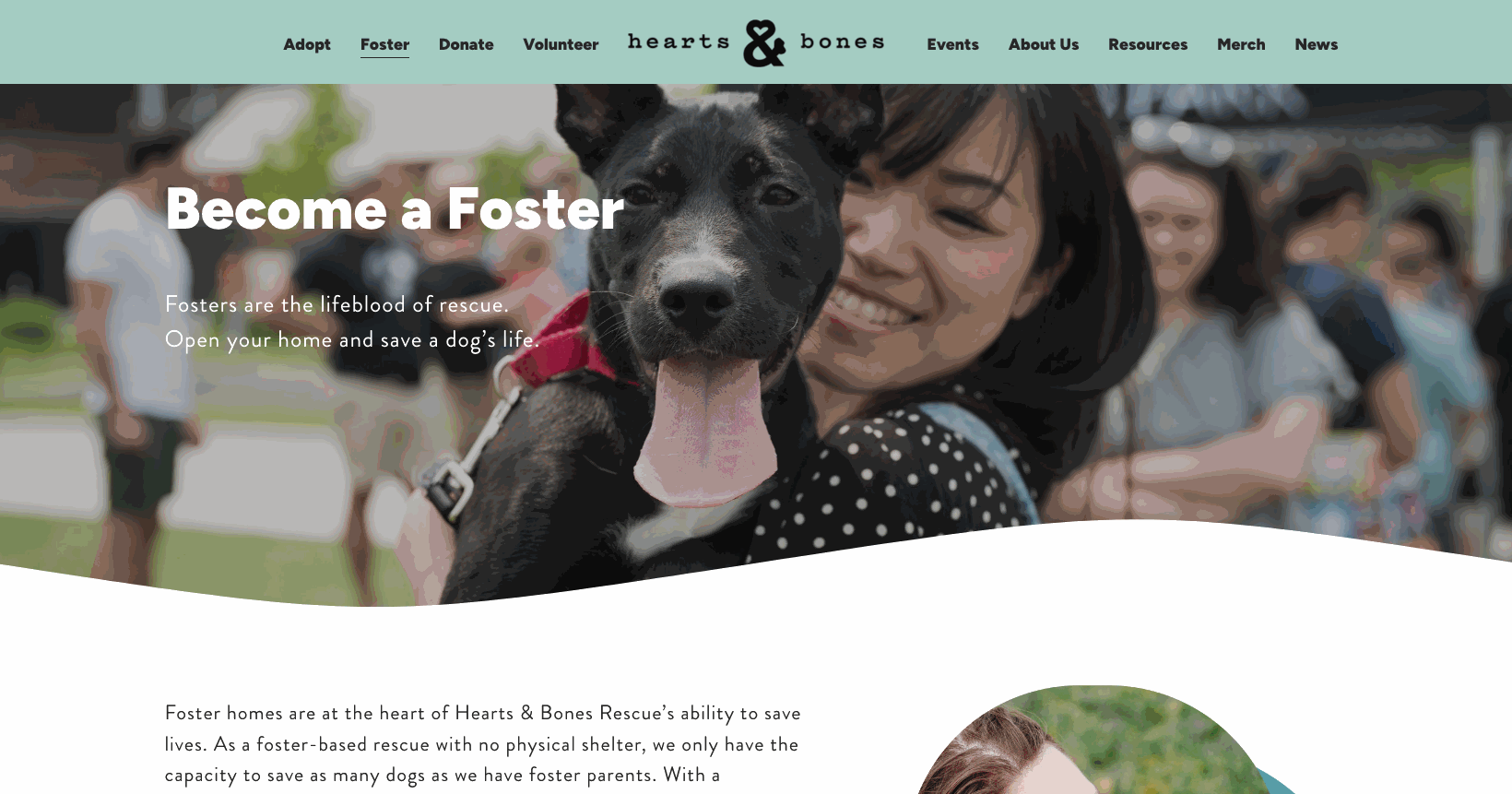The width and height of the screenshot is (1512, 794).
Task: Open the News section
Action: tap(1316, 44)
